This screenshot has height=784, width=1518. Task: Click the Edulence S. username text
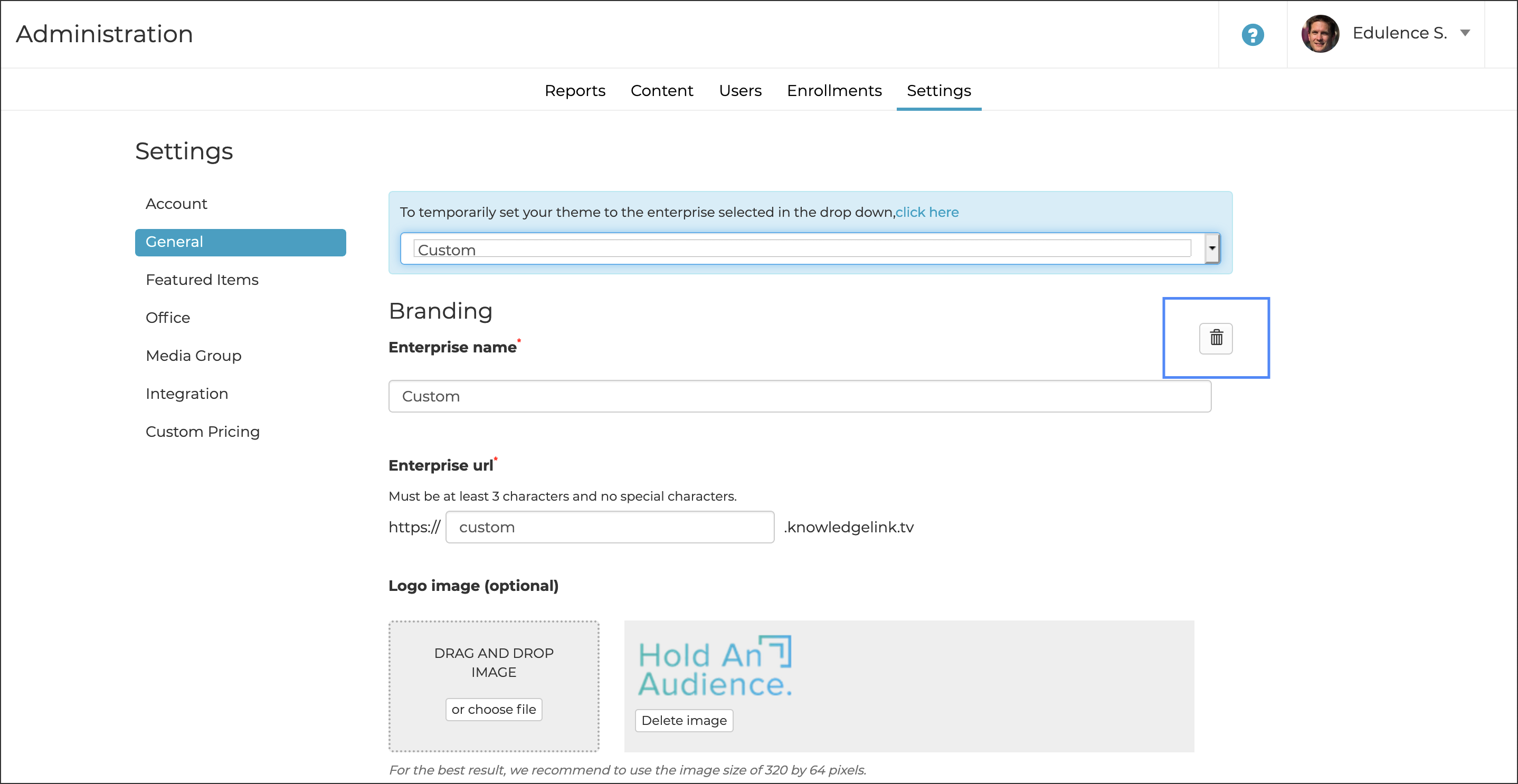pos(1399,33)
